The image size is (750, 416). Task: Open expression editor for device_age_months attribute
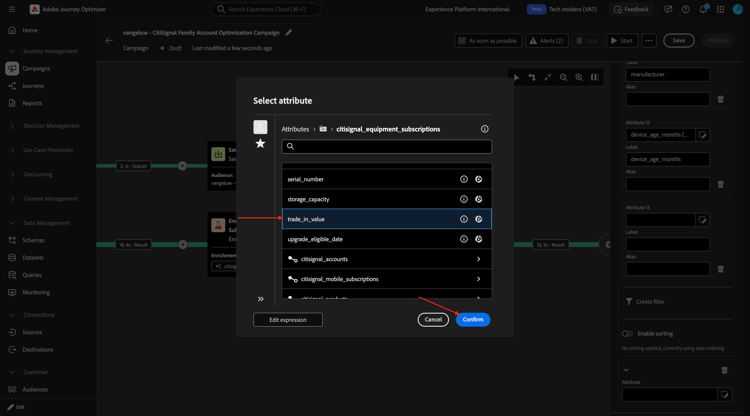(702, 135)
